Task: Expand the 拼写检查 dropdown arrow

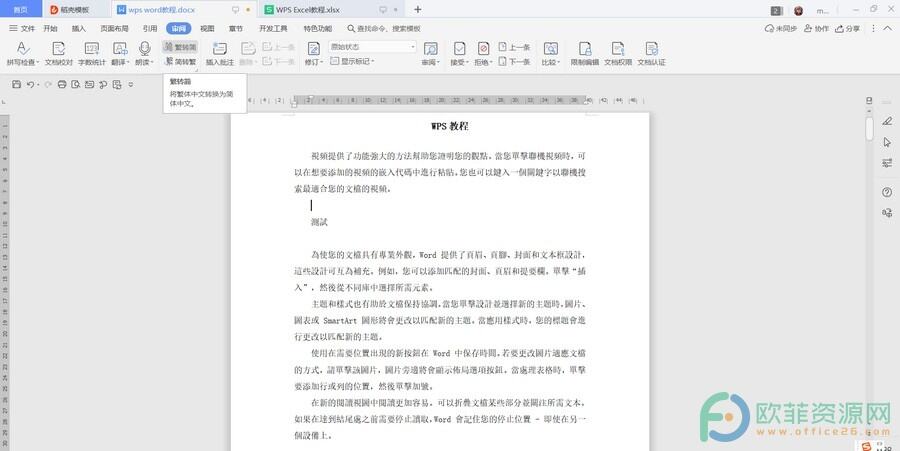Action: point(38,63)
